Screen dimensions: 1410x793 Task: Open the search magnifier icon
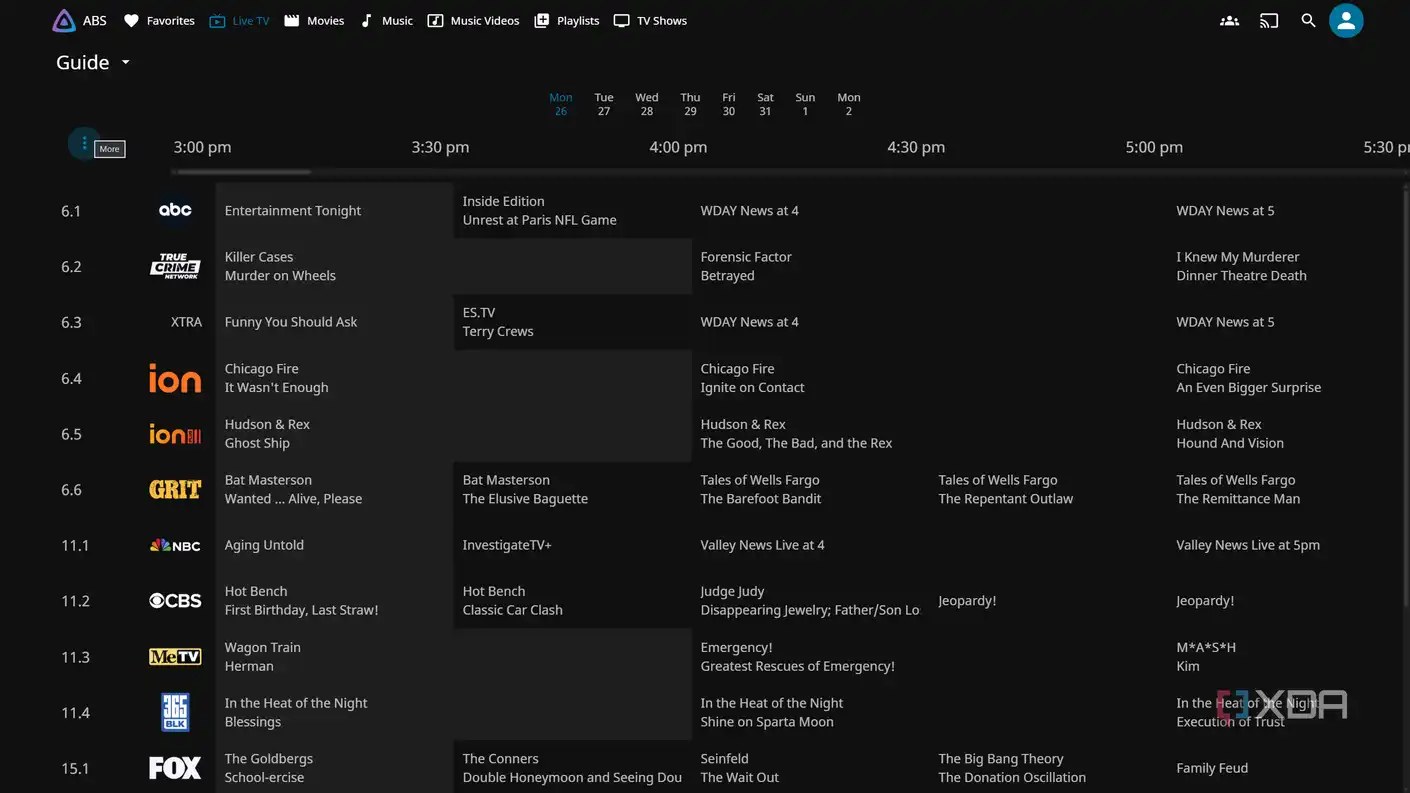pos(1308,20)
